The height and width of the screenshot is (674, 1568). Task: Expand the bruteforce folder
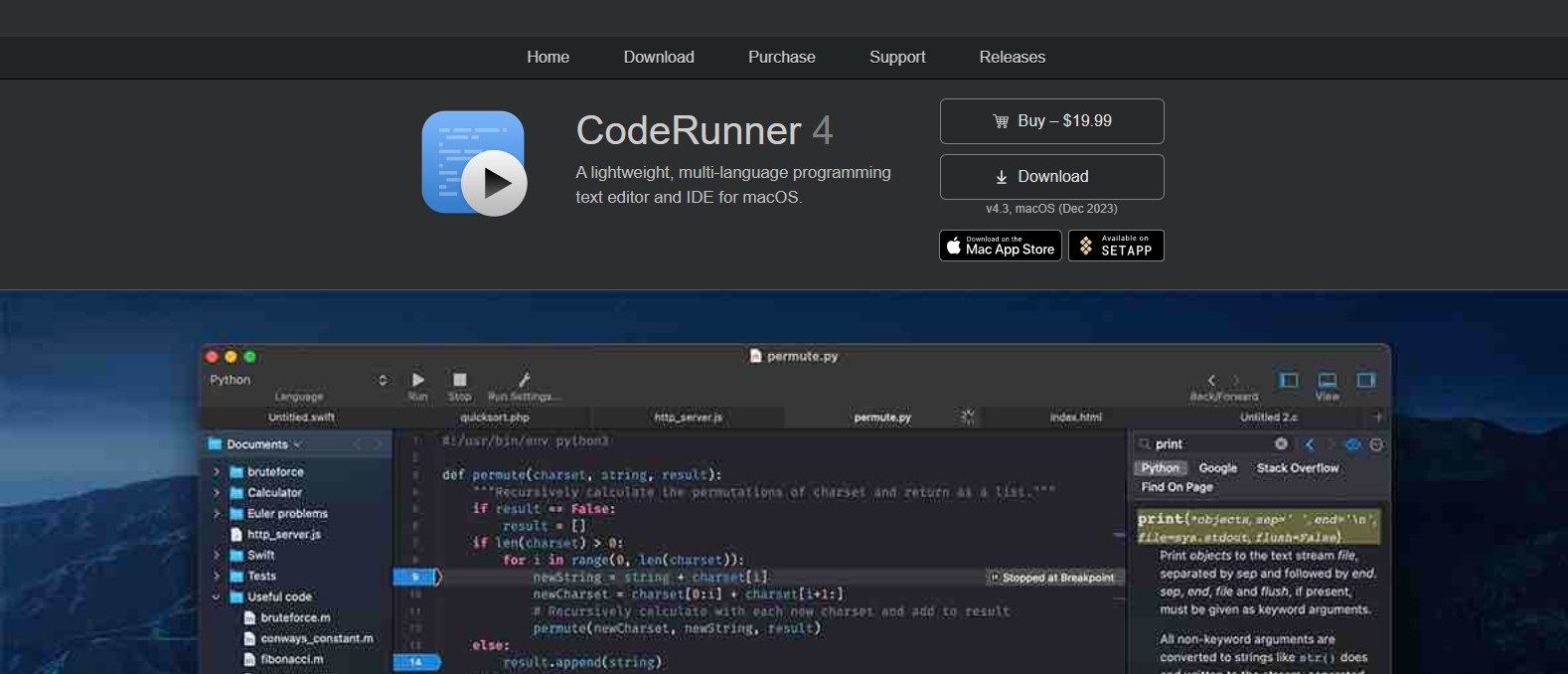click(216, 472)
